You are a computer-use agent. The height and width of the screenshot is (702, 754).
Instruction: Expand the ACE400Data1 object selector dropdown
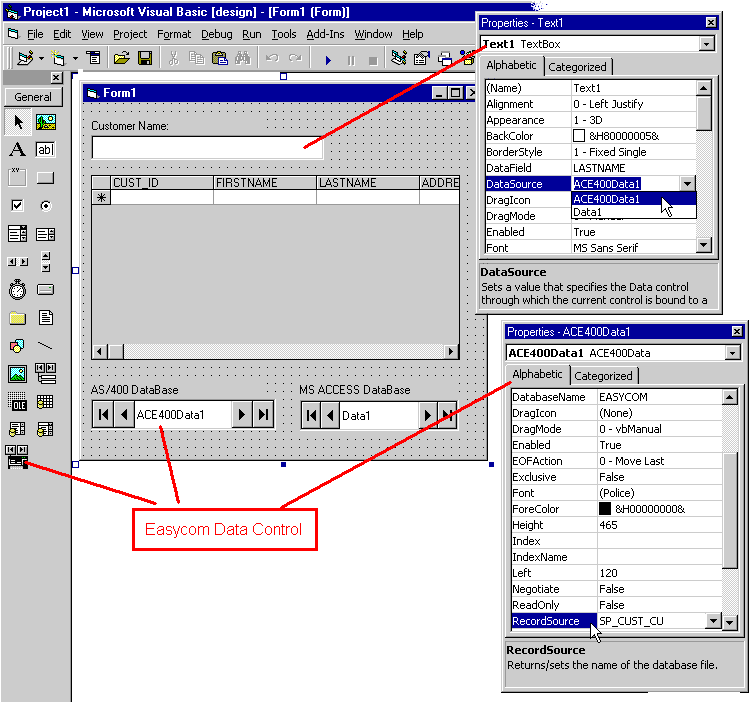click(733, 353)
